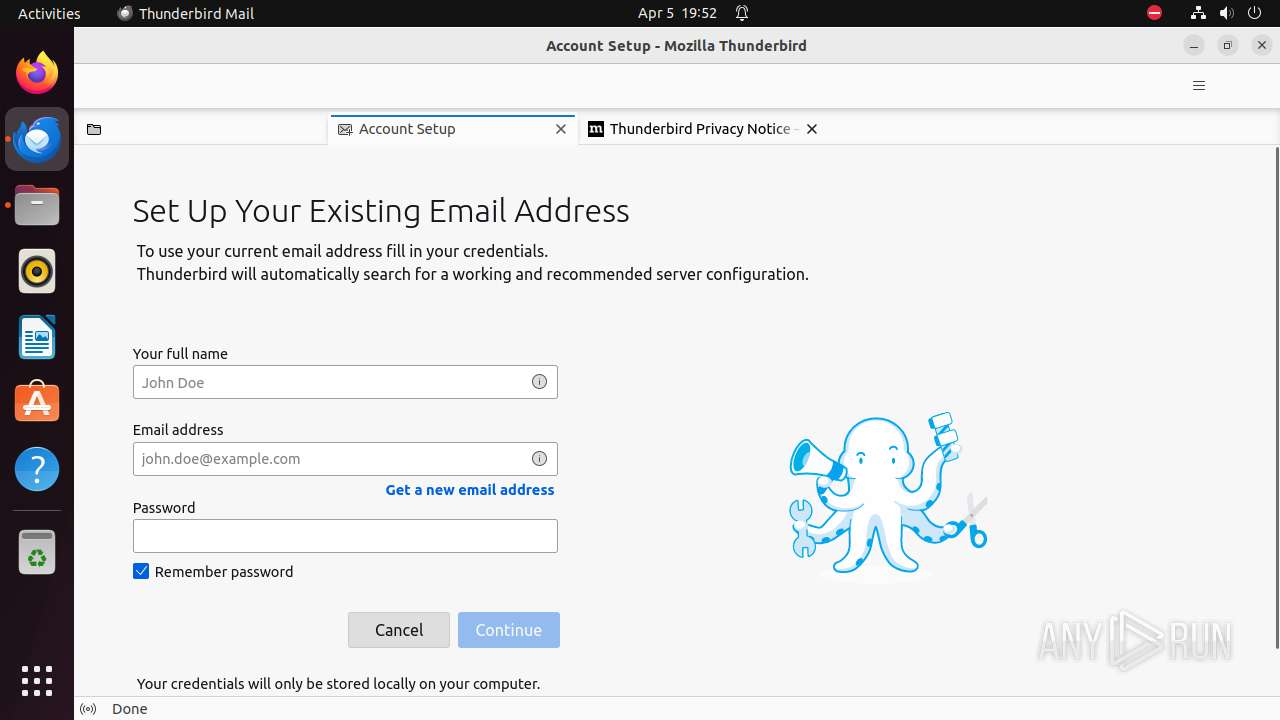Viewport: 1280px width, 720px height.
Task: Click the notification bell in the top bar
Action: (x=742, y=13)
